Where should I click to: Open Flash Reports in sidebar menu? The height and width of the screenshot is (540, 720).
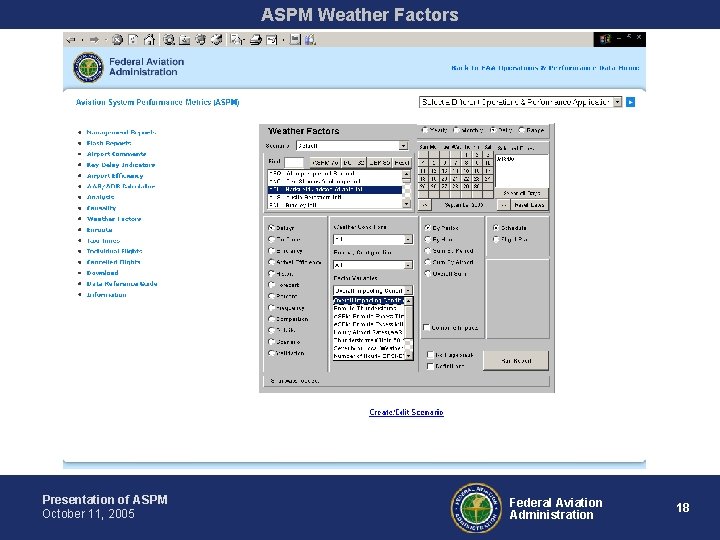point(109,143)
